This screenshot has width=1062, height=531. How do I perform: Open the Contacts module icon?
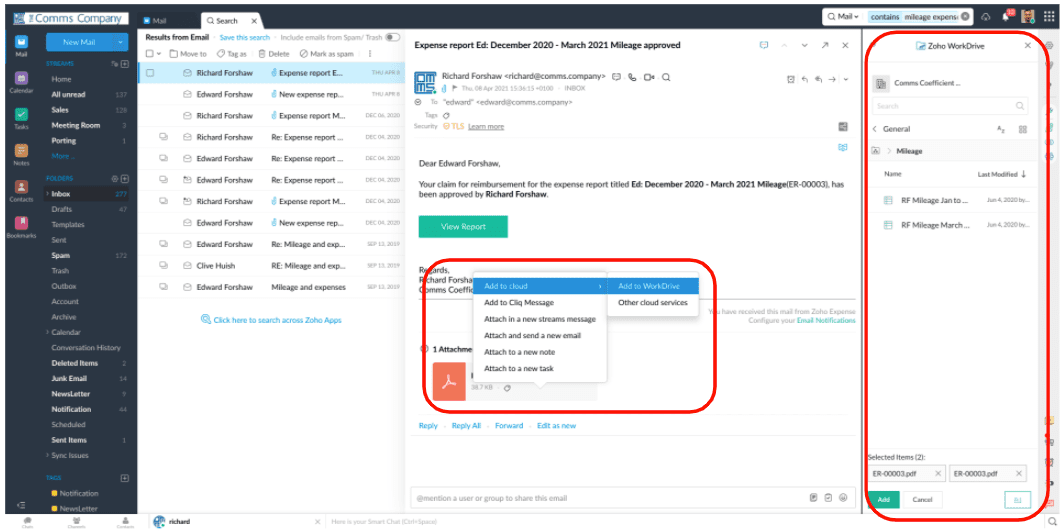point(21,190)
